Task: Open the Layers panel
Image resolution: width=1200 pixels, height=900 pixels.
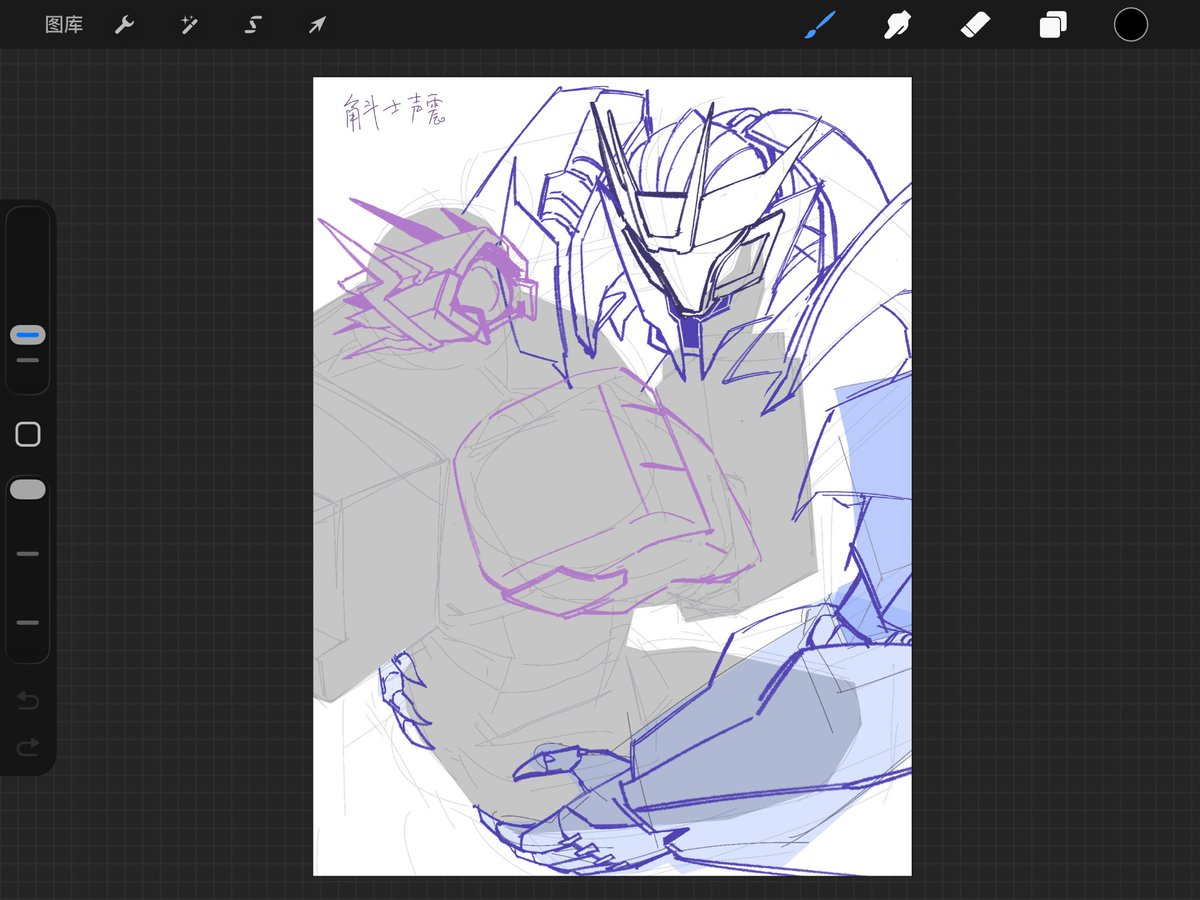Action: 1053,25
